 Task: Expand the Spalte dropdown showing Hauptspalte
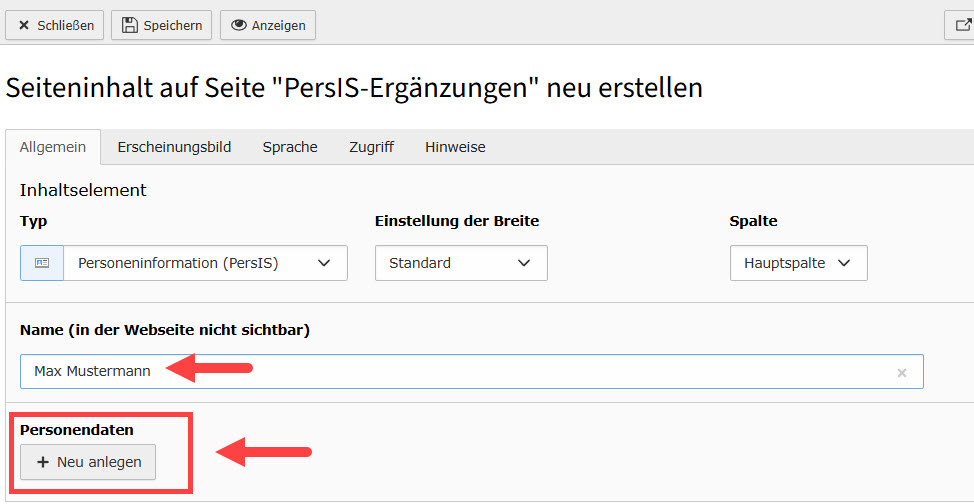[x=798, y=263]
